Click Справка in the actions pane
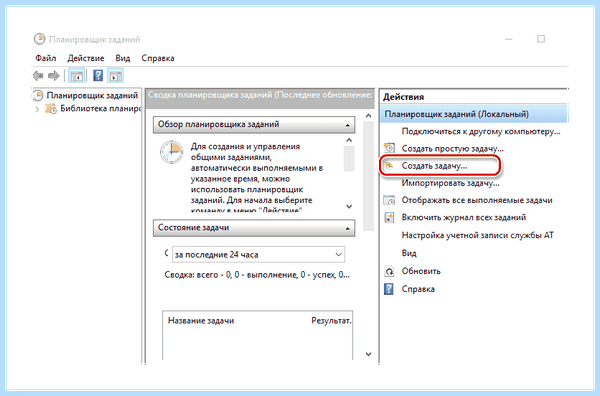 click(418, 289)
